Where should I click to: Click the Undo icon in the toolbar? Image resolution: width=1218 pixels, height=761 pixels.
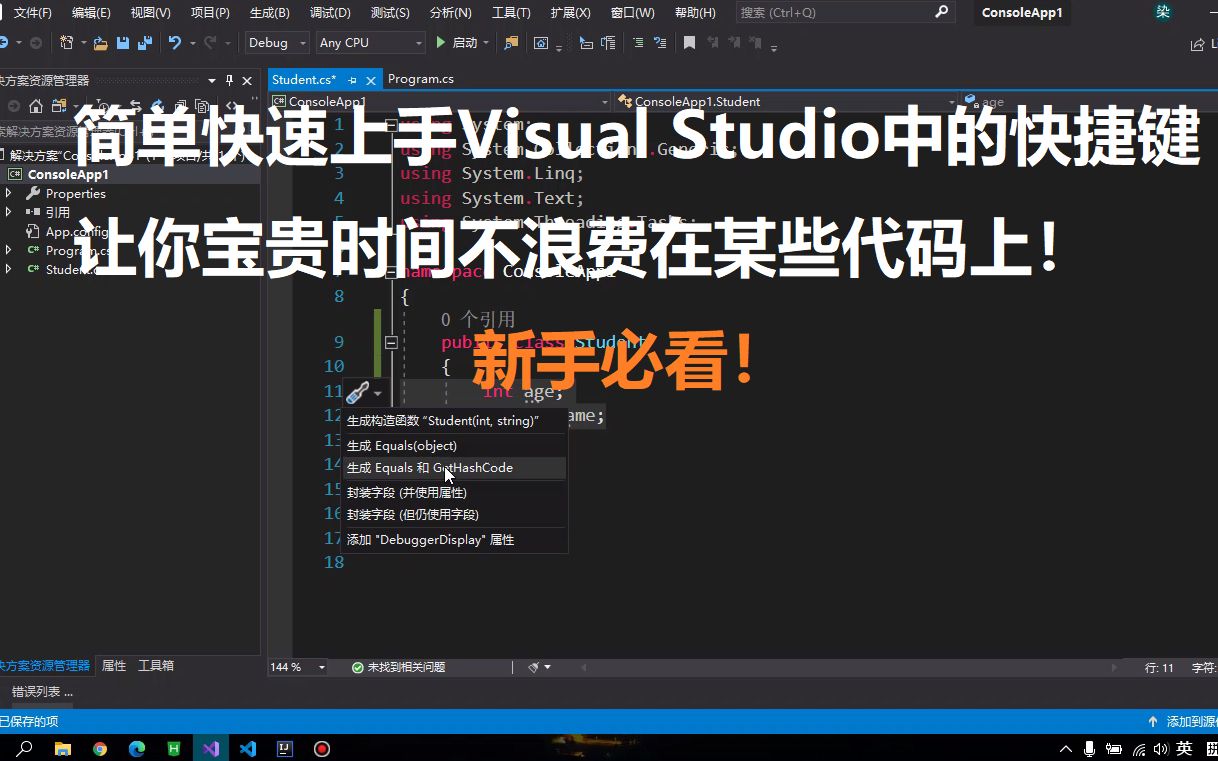point(176,43)
